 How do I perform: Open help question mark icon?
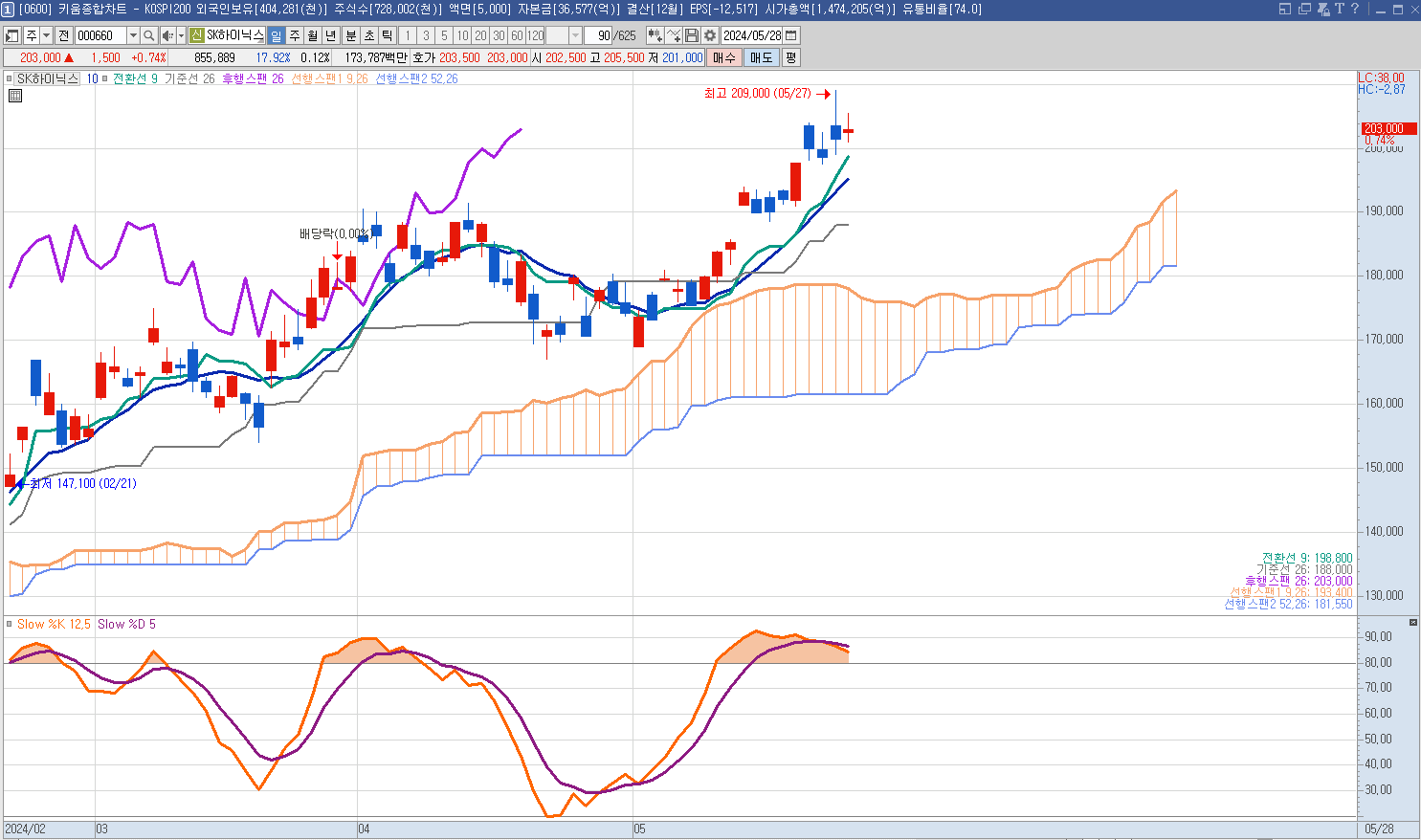pos(1354,9)
